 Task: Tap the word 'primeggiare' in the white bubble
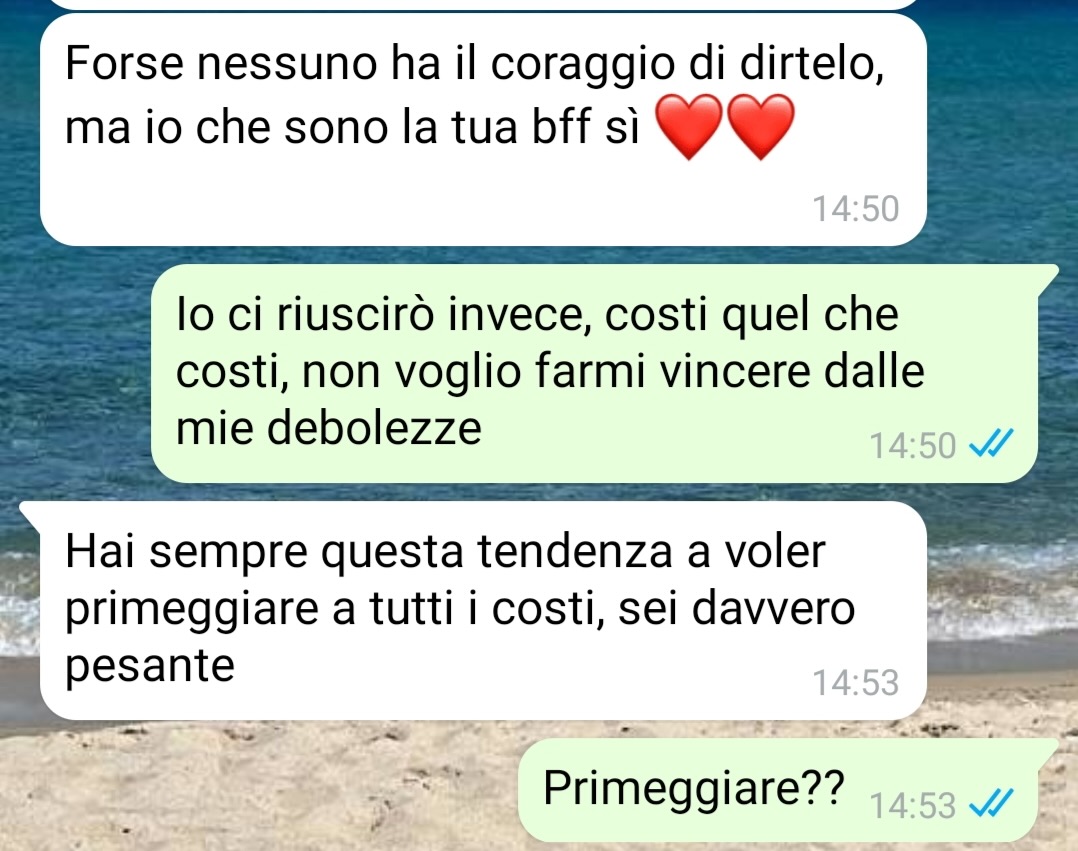(192, 610)
